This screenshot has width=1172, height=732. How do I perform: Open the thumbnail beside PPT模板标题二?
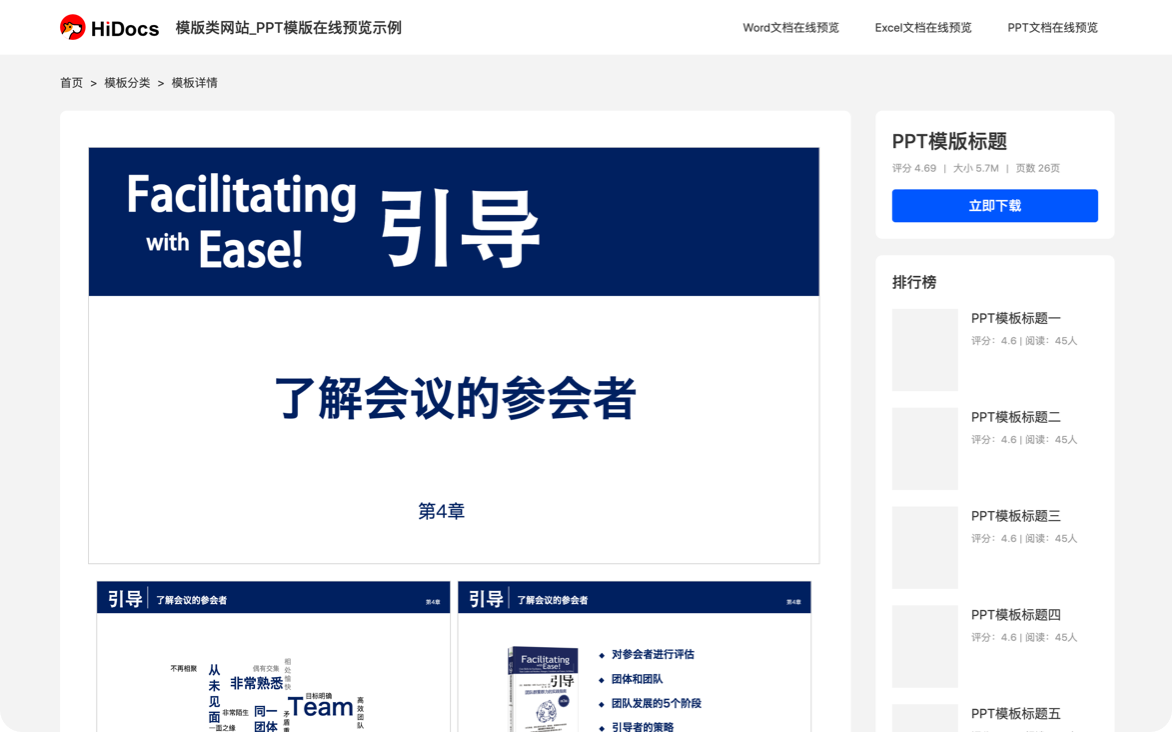[x=925, y=449]
